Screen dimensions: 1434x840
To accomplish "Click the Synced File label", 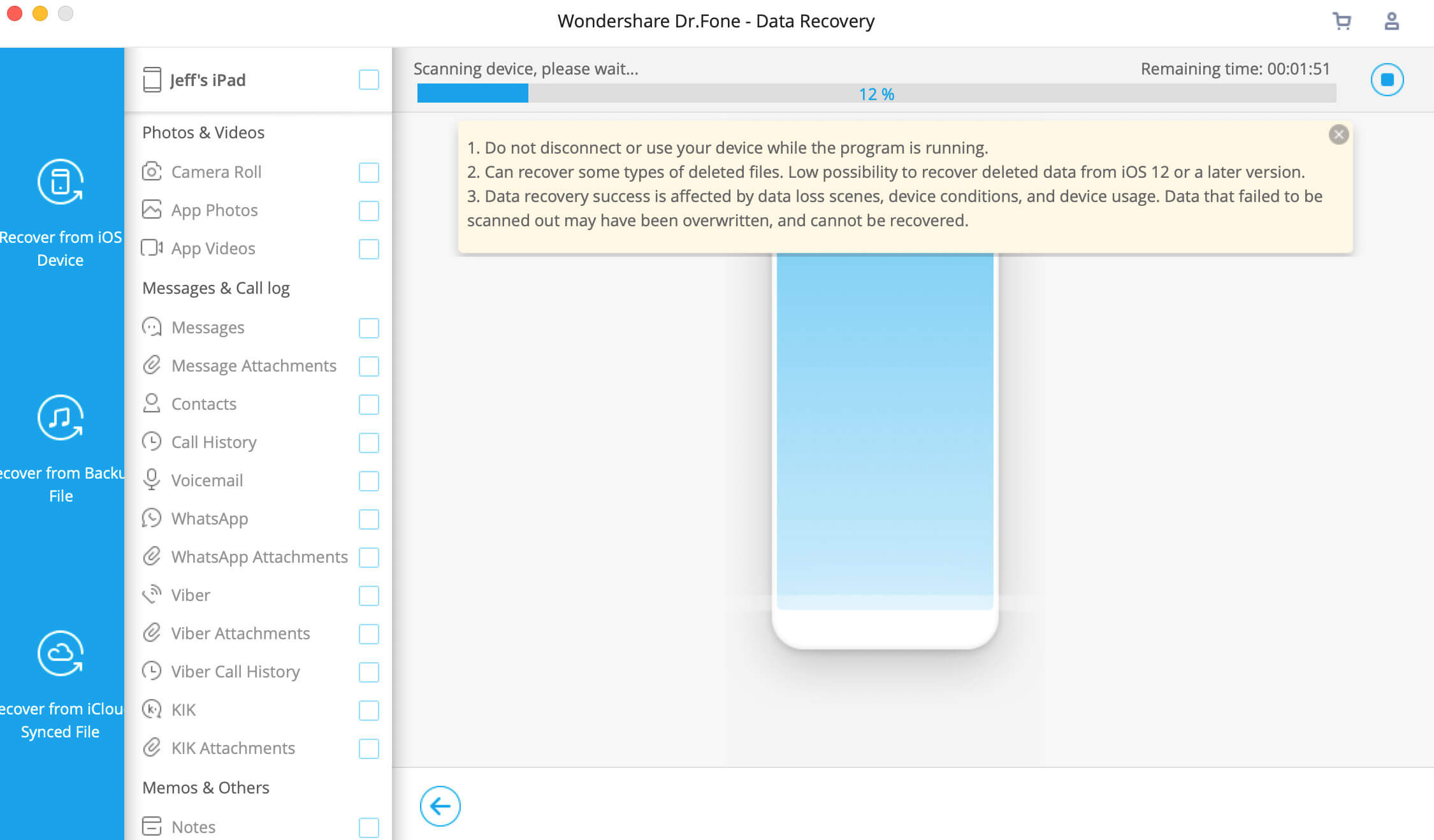I will tap(60, 731).
